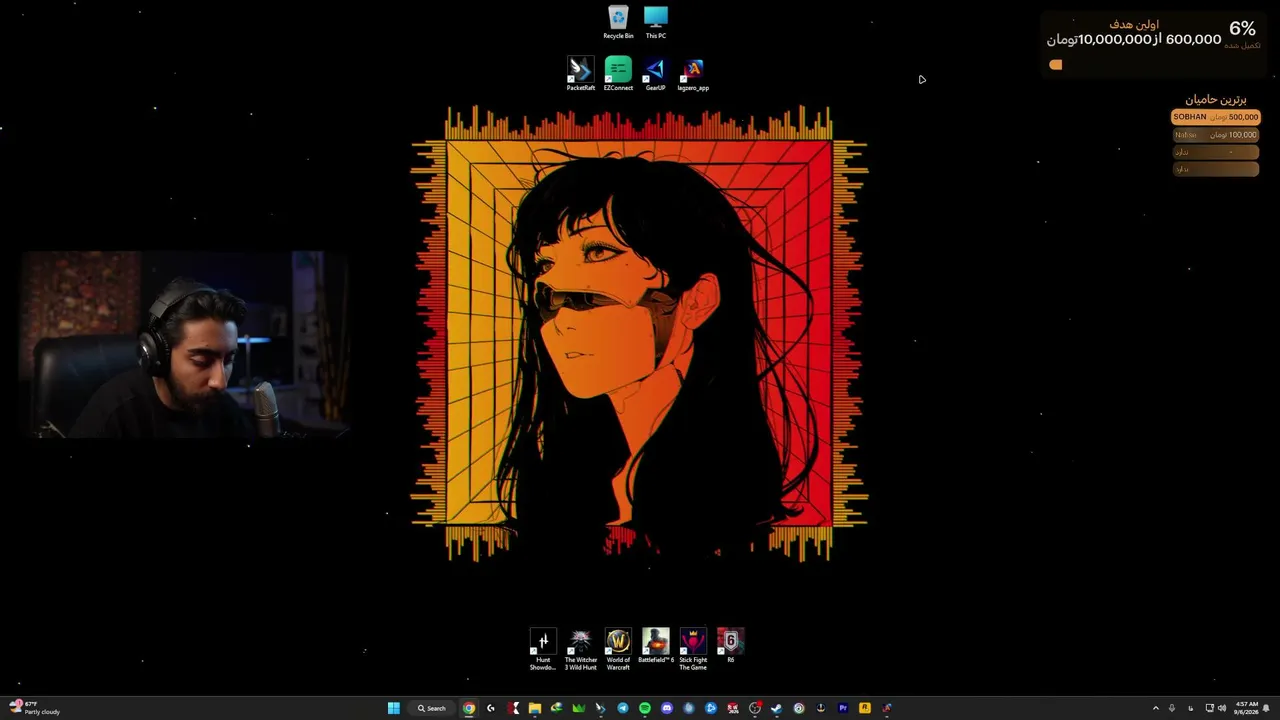Click the streamer webcam overlay
Screen dimensions: 1280x720
185,345
